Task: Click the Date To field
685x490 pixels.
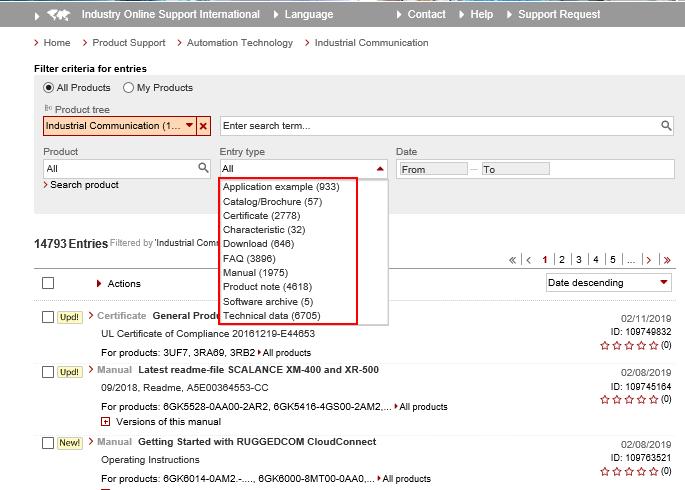Action: pos(515,169)
